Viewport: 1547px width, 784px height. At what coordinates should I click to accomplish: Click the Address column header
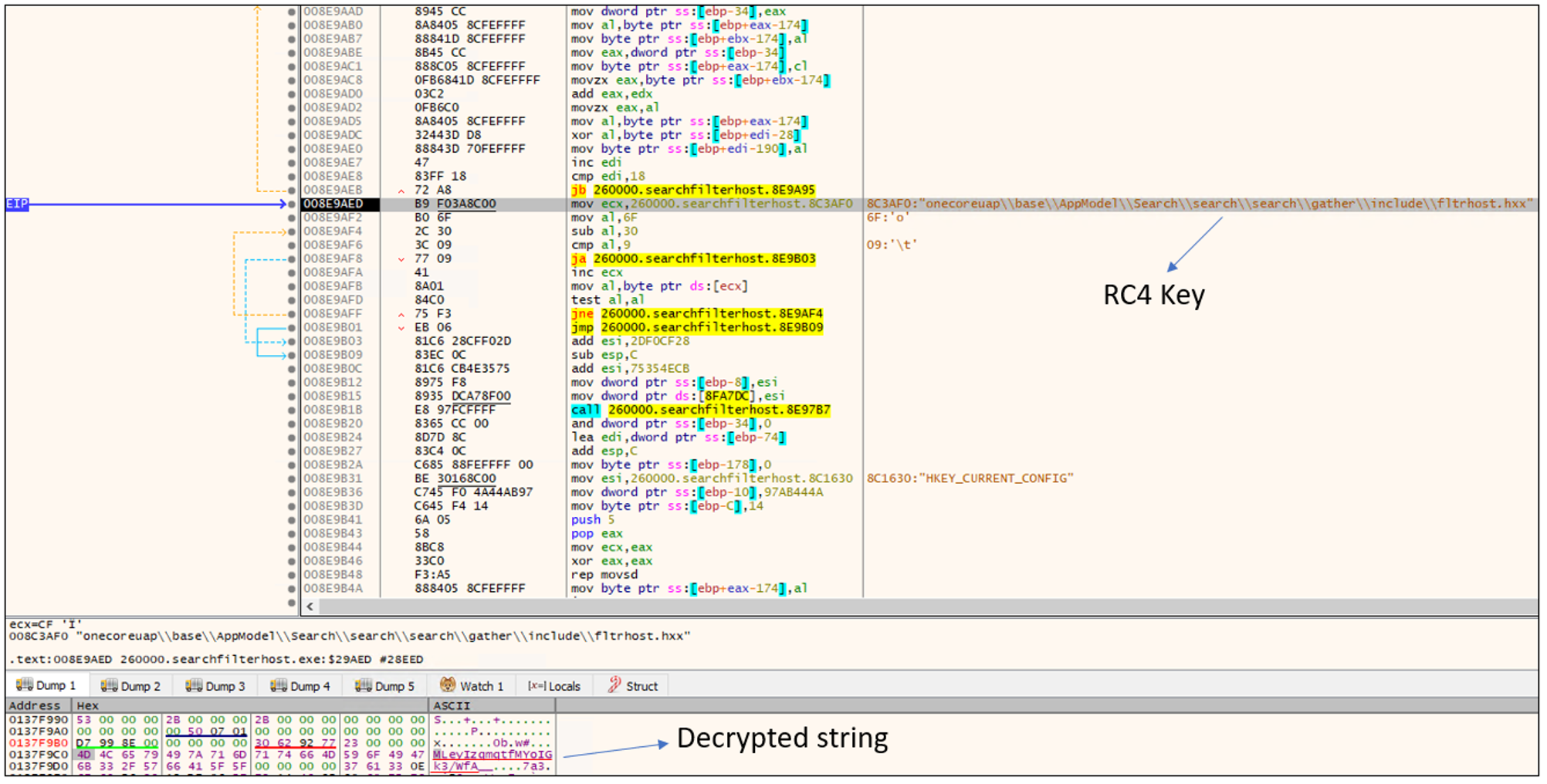pos(35,705)
